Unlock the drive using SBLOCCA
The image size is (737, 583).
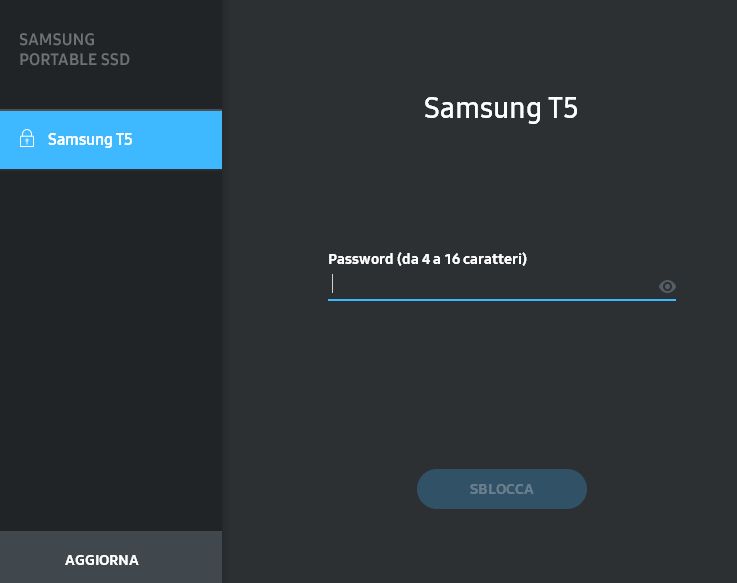point(502,489)
